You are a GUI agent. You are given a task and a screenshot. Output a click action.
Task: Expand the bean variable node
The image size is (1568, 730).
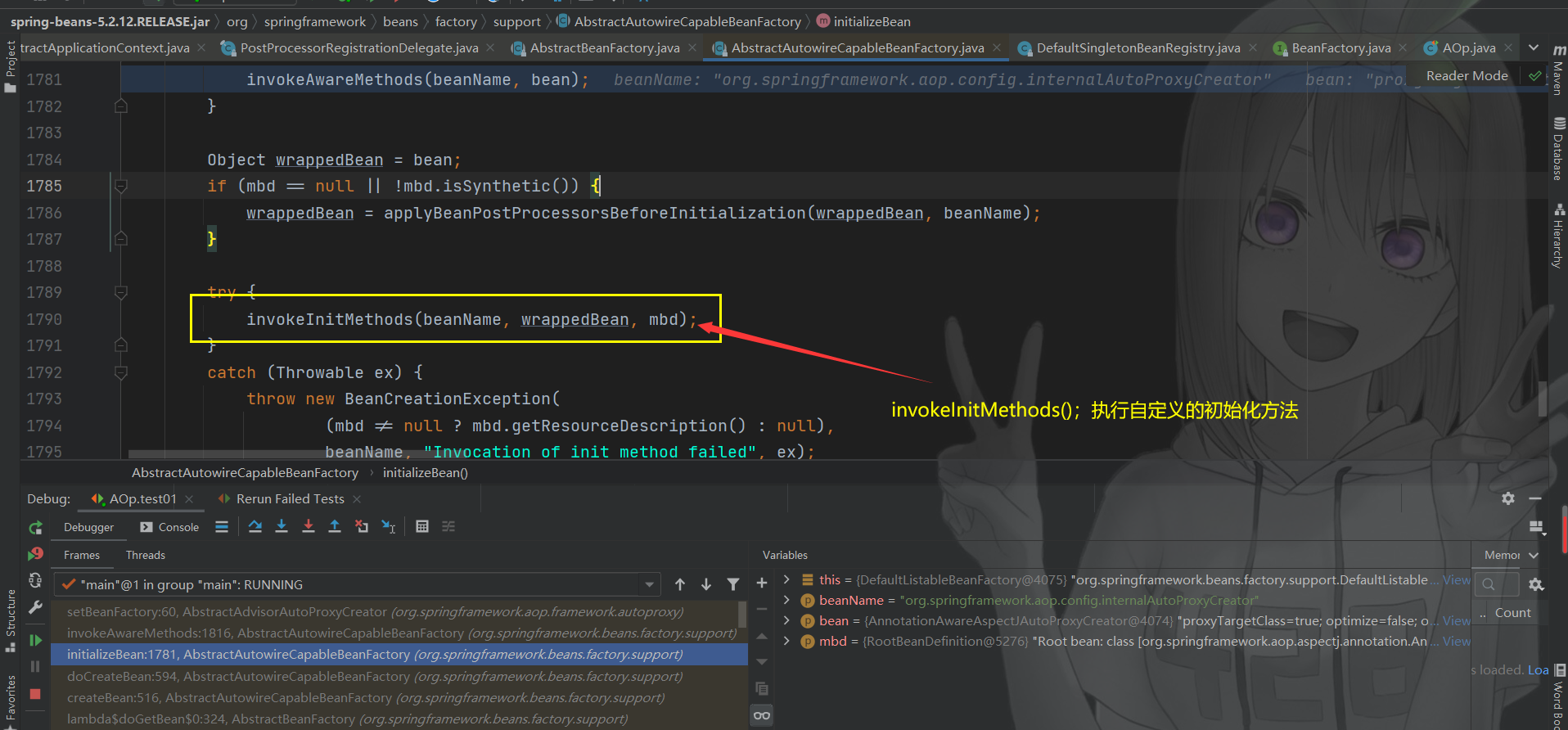pos(786,620)
